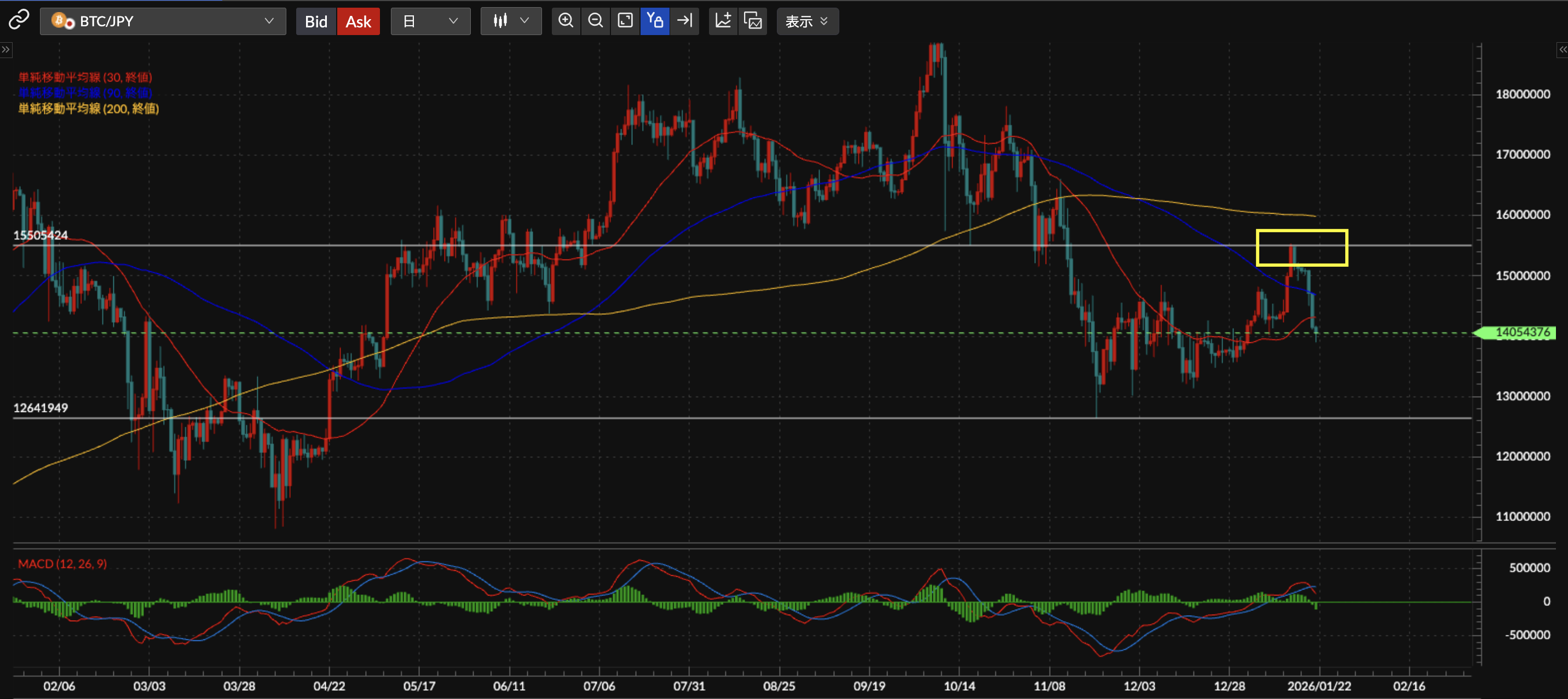Expand the candlestick chart type dropdown
The width and height of the screenshot is (1568, 699).
(510, 21)
